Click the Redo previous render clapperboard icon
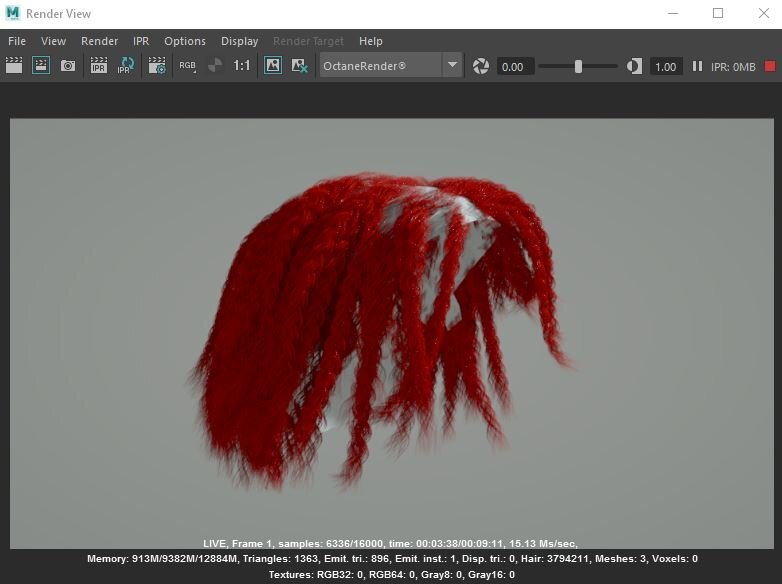Screen dimensions: 782x584 pos(14,66)
